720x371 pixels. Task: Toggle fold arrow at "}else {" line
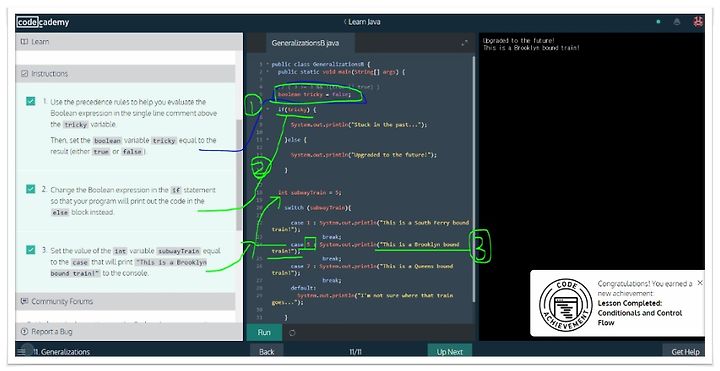[x=267, y=140]
